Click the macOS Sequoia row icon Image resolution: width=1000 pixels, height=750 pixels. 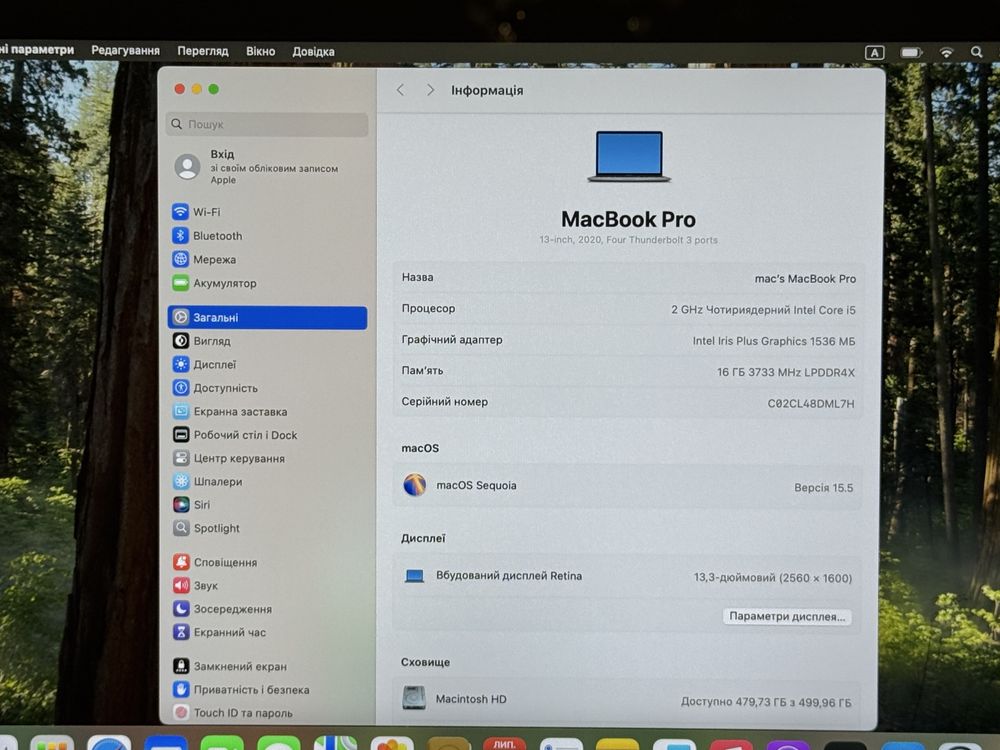pos(415,485)
